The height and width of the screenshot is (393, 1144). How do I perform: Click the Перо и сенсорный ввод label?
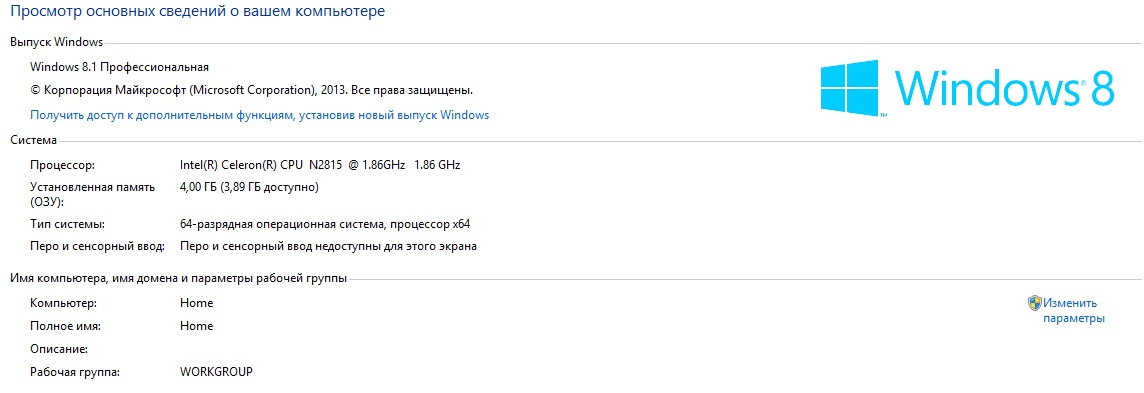(98, 246)
